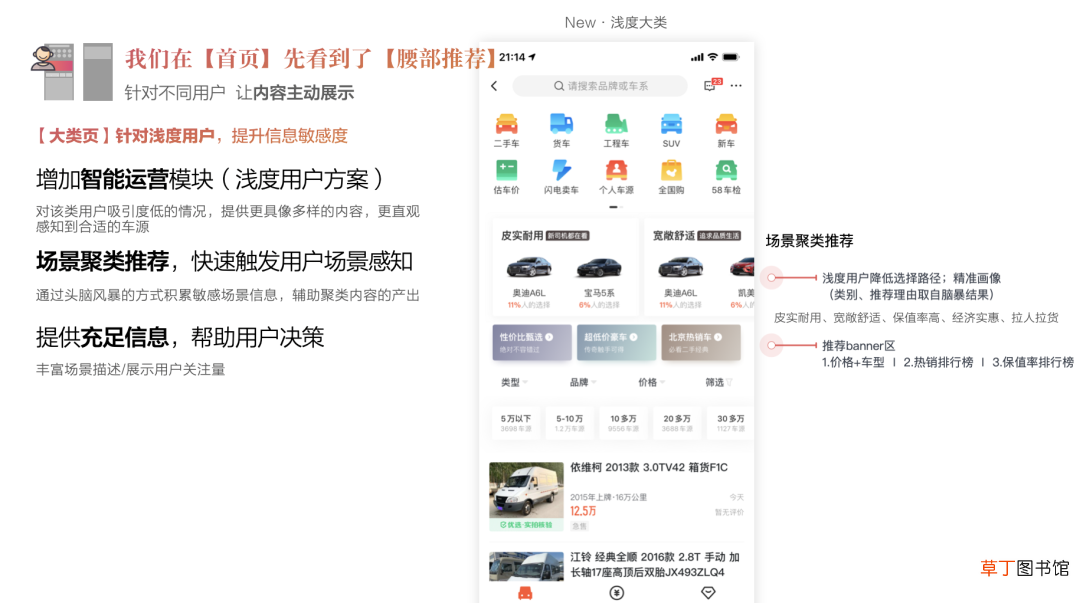Image resolution: width=1080 pixels, height=603 pixels.
Task: Open the 依维柯 2013款 3.0TV42 listing title
Action: pos(649,467)
